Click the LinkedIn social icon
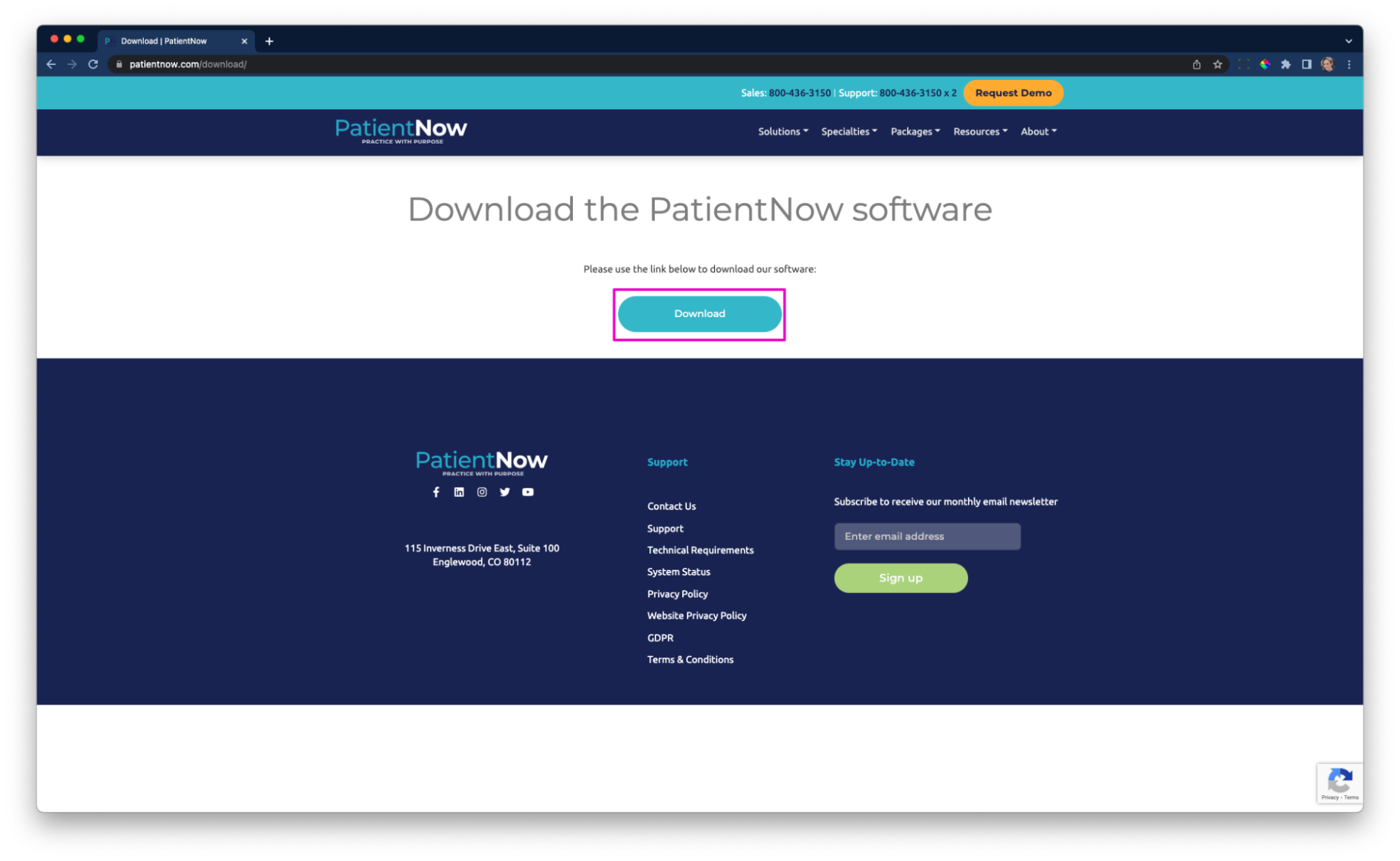The image size is (1400, 861). tap(459, 492)
